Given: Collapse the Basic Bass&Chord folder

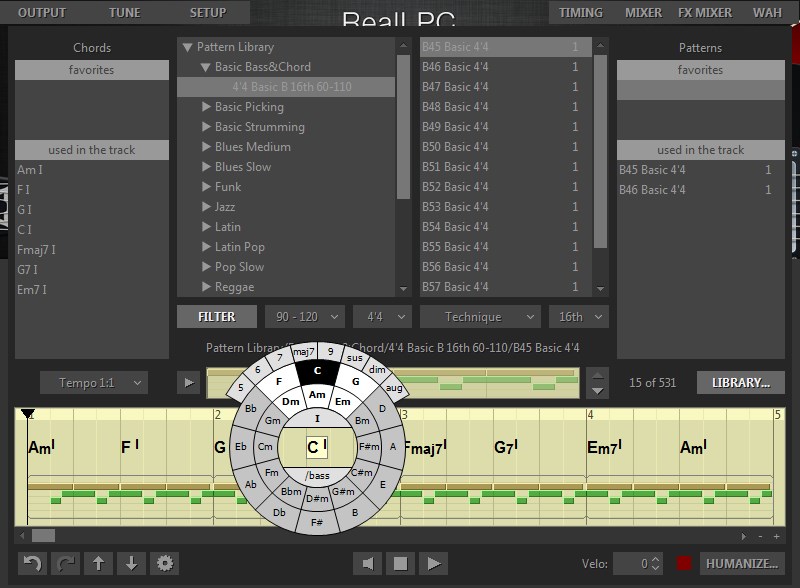Looking at the screenshot, I should point(206,67).
